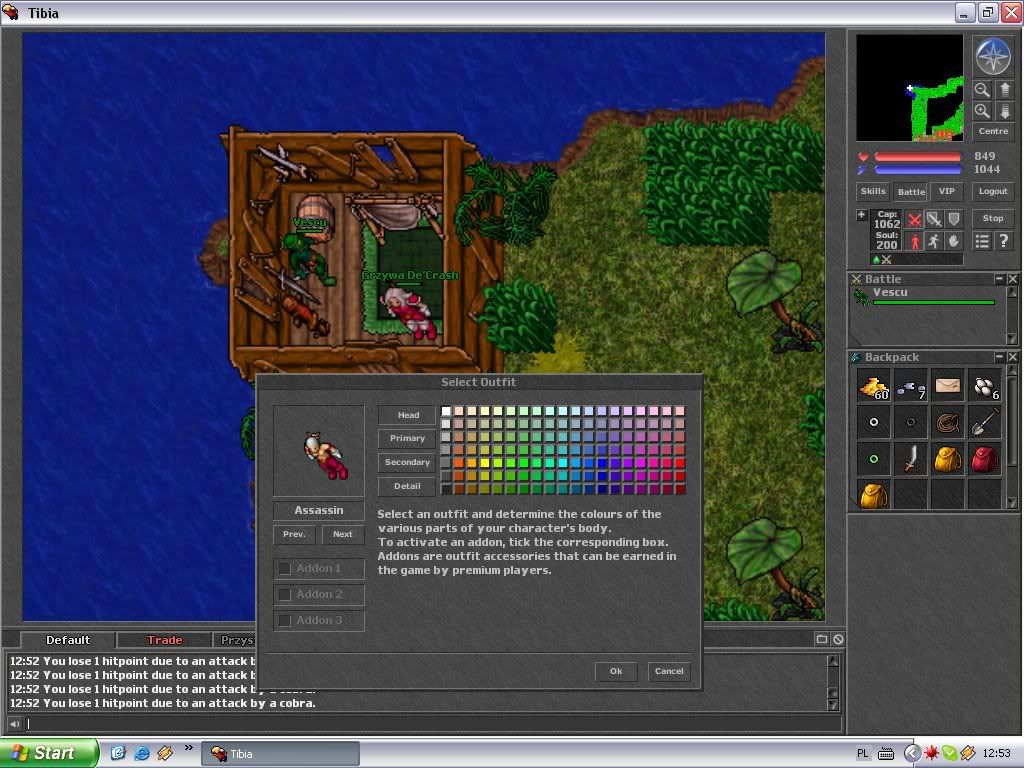Select defensive fighting mode (shield)
Viewport: 1024px width, 768px height.
click(x=954, y=219)
